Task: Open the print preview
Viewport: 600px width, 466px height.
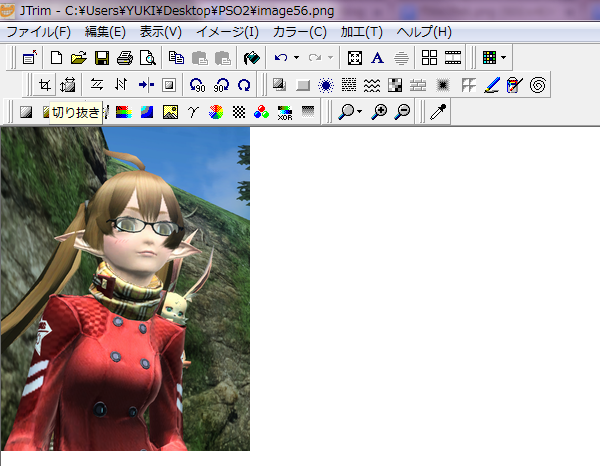Action: (x=147, y=58)
